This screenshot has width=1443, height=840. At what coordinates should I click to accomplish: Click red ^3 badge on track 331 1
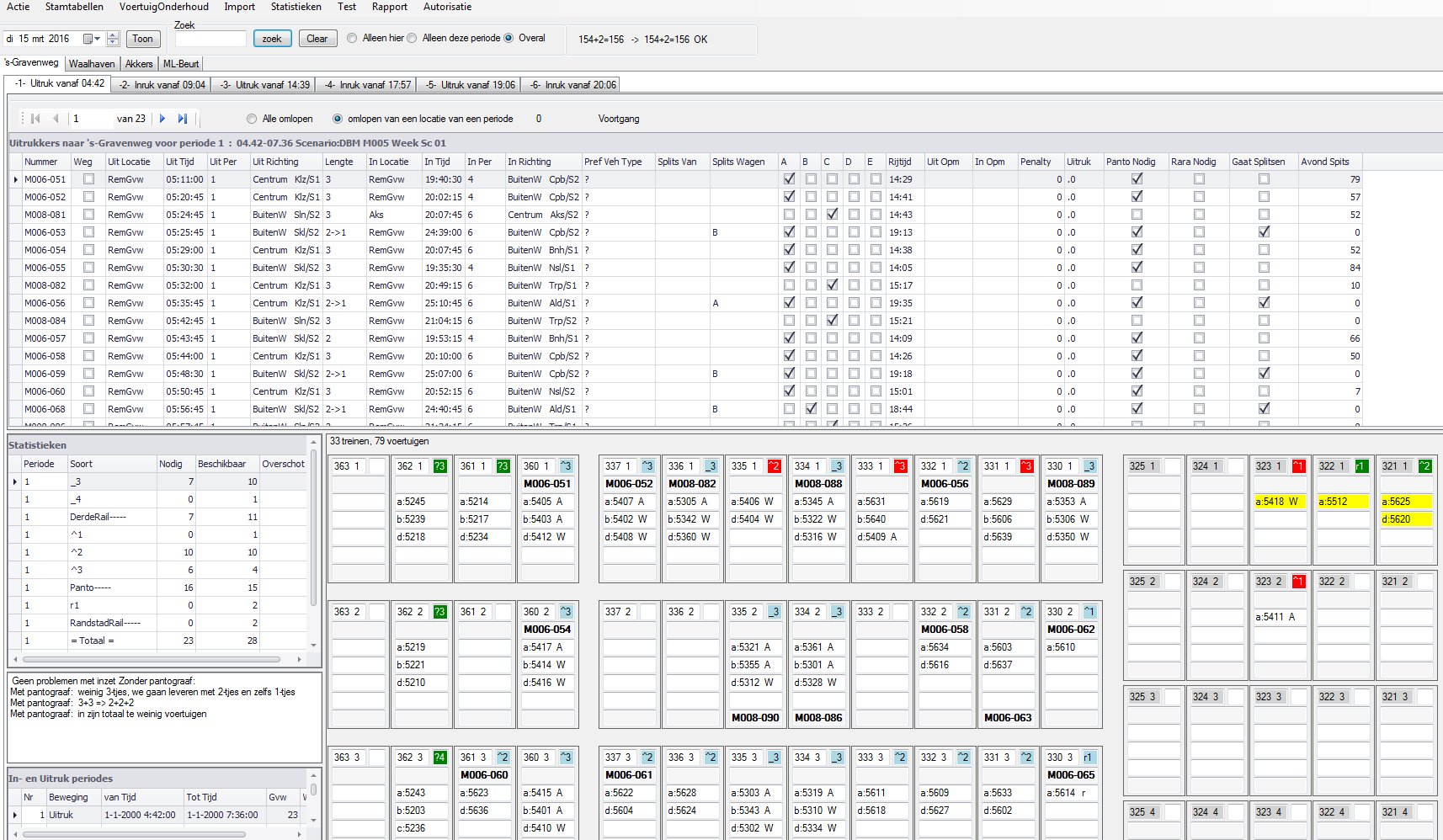[x=1026, y=466]
